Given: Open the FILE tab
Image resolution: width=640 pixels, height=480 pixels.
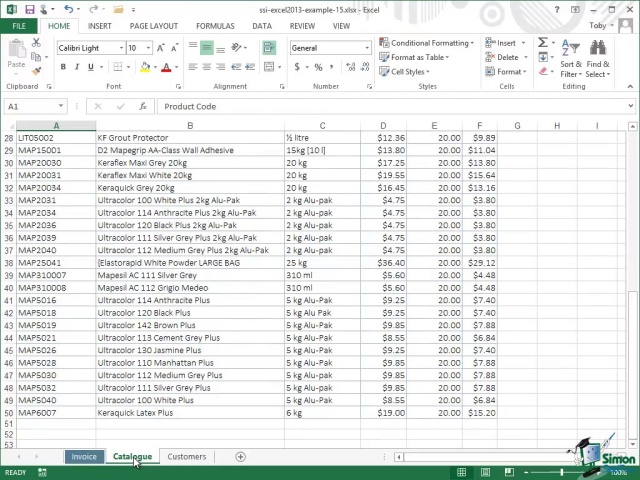Looking at the screenshot, I should pyautogui.click(x=19, y=26).
